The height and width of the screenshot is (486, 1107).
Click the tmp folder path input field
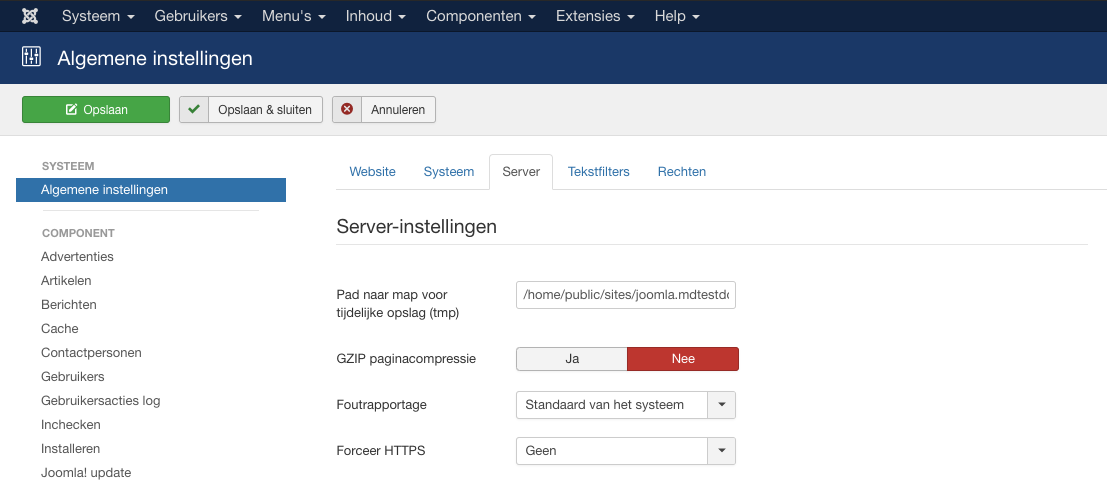(626, 295)
